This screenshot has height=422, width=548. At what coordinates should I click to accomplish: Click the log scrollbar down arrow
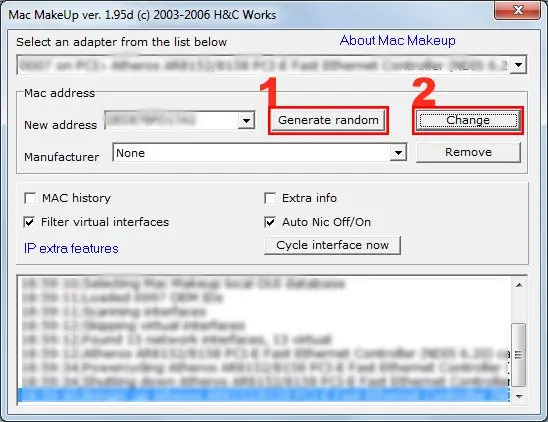pos(519,396)
